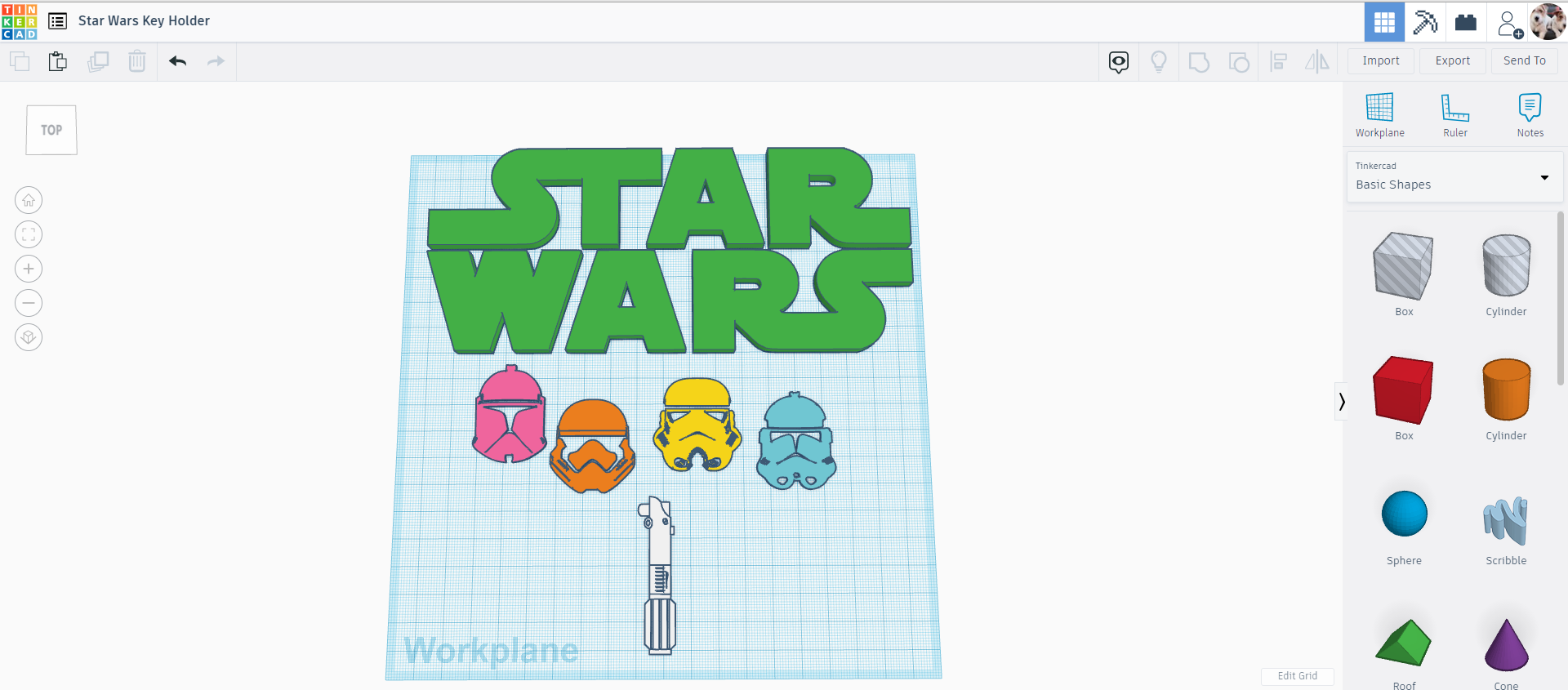Invite a collaborator with add-person icon
This screenshot has height=690, width=1568.
[x=1509, y=23]
